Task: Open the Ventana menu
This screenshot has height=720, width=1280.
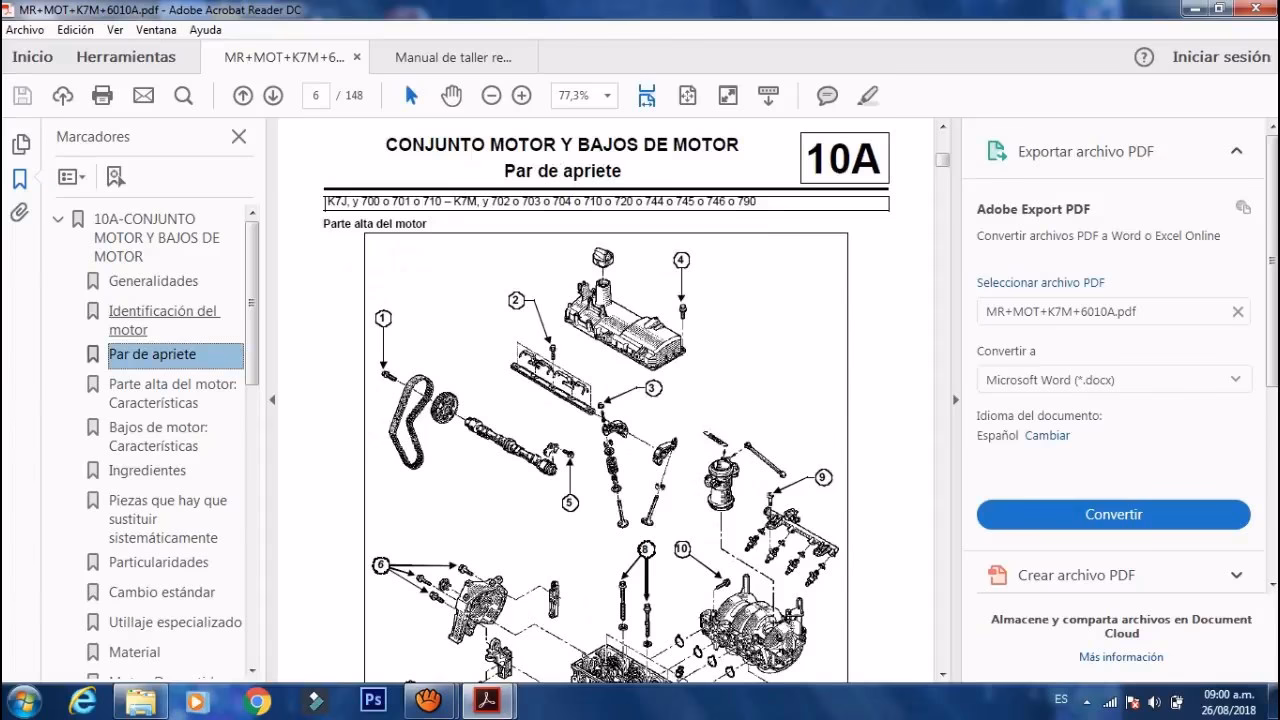Action: pyautogui.click(x=156, y=30)
